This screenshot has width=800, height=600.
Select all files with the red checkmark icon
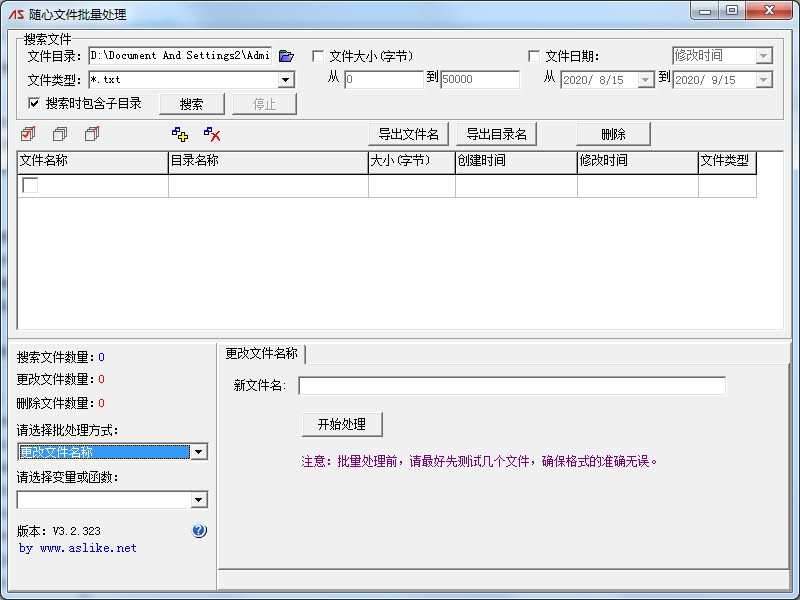tap(27, 133)
